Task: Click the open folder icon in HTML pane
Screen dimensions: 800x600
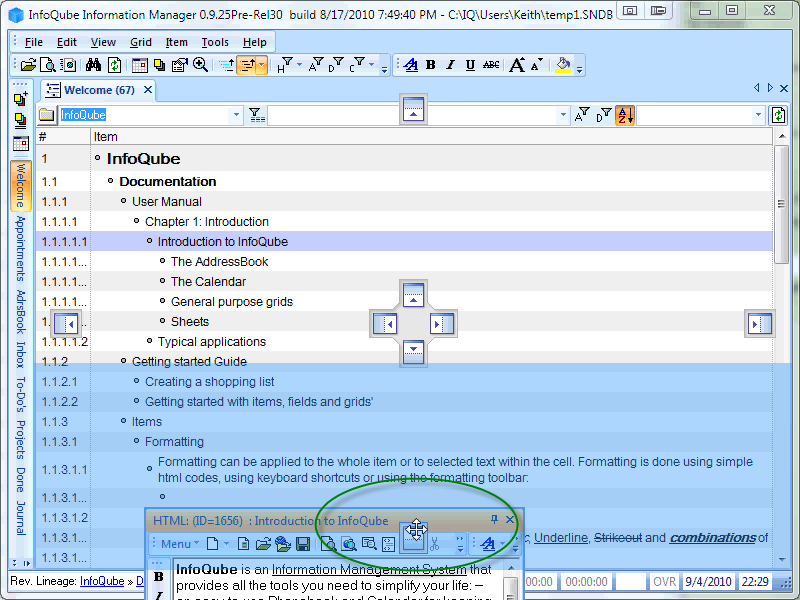Action: tap(263, 544)
